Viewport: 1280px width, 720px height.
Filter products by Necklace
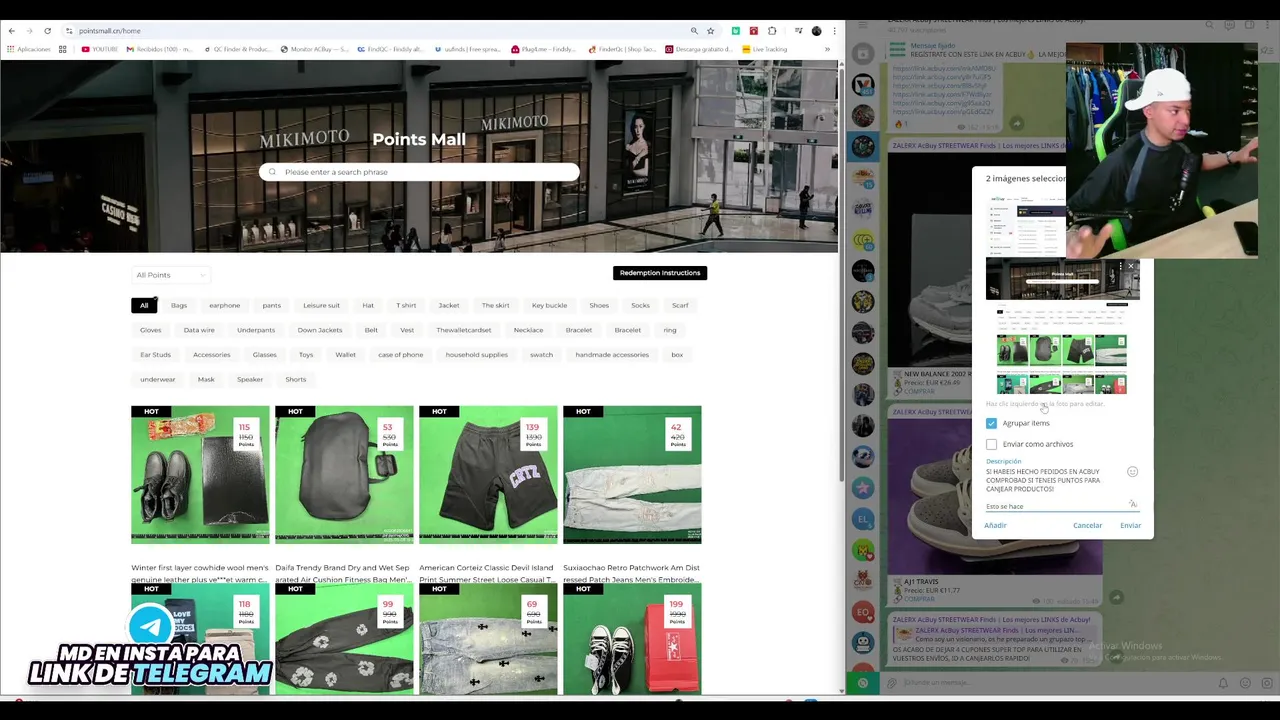point(528,330)
